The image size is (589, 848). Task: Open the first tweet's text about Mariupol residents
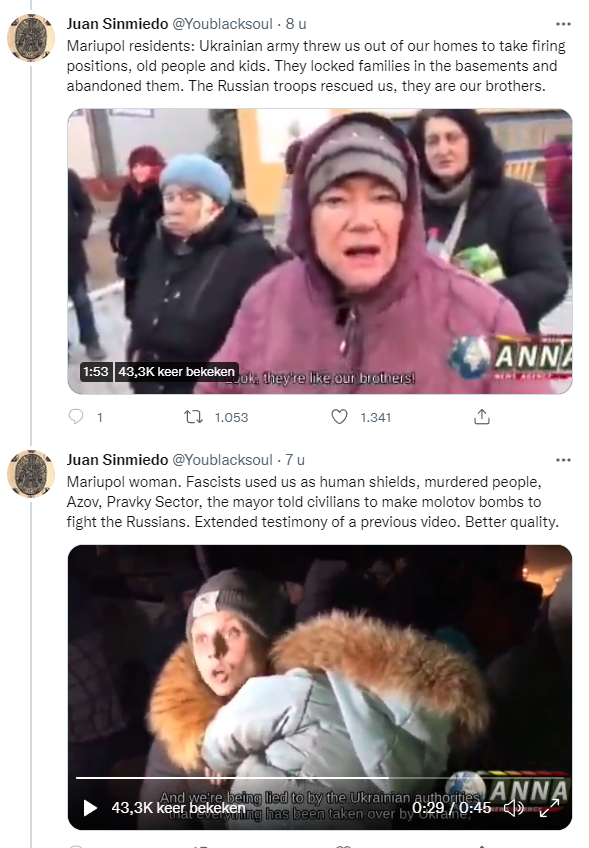316,66
